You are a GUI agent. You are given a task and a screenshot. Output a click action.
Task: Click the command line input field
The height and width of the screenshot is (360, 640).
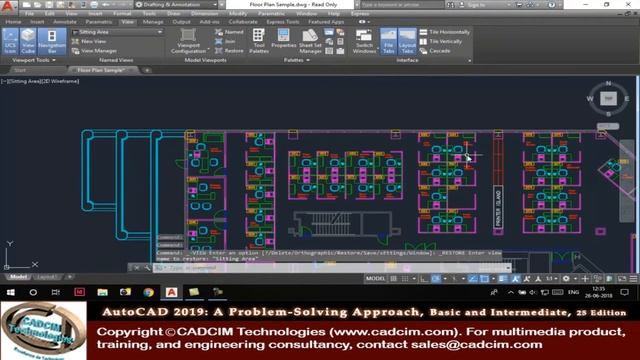click(331, 268)
